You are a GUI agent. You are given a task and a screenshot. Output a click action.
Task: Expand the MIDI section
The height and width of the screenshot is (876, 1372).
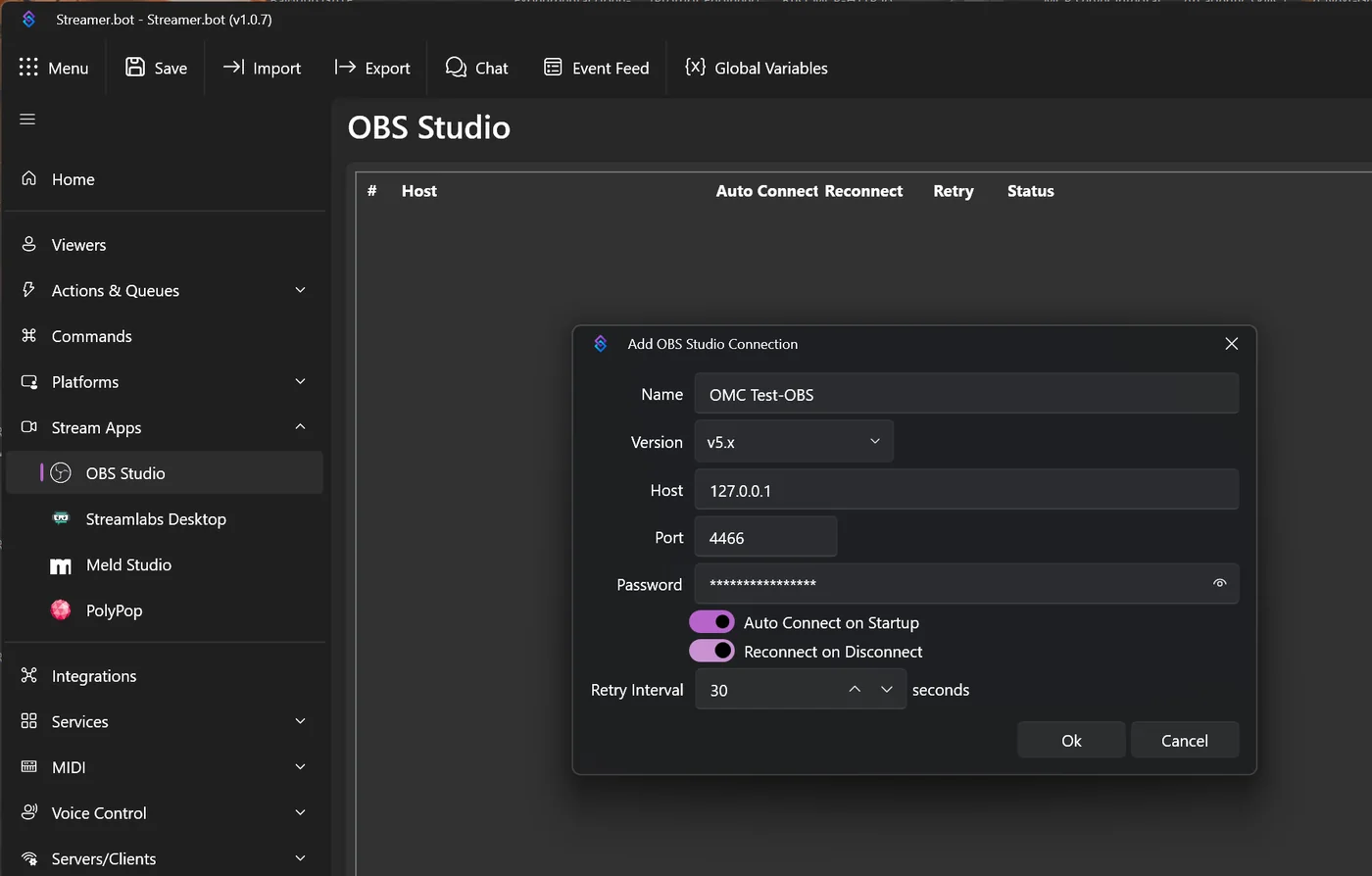(300, 767)
